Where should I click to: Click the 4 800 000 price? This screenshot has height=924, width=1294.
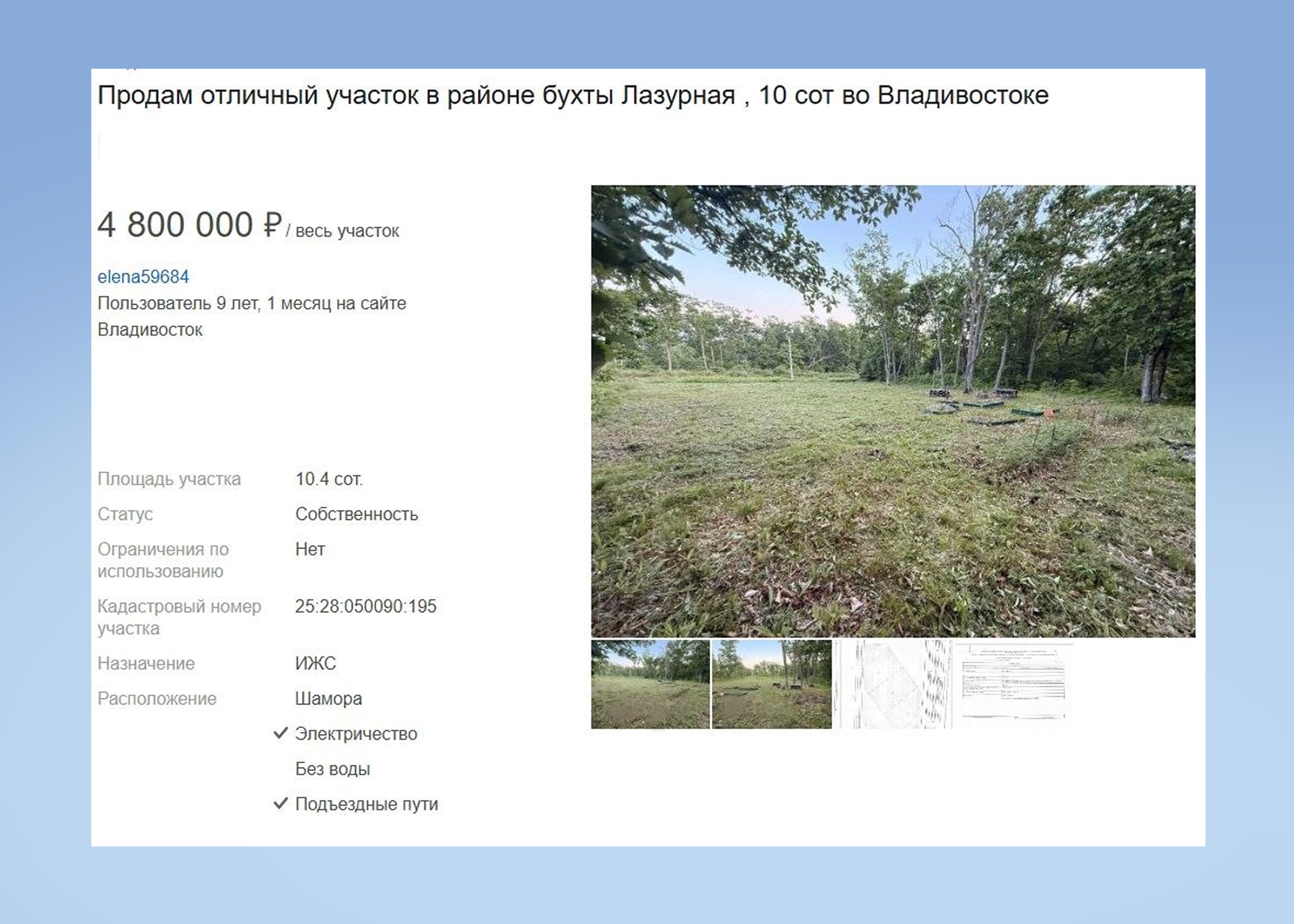coord(175,225)
